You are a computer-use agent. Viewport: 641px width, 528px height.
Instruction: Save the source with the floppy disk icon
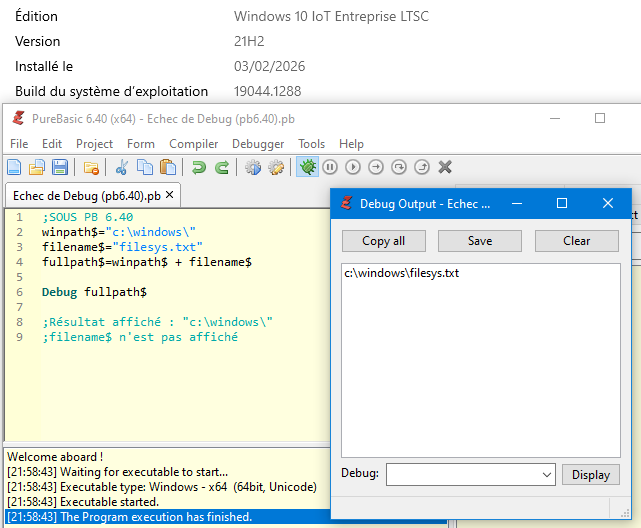pos(60,168)
